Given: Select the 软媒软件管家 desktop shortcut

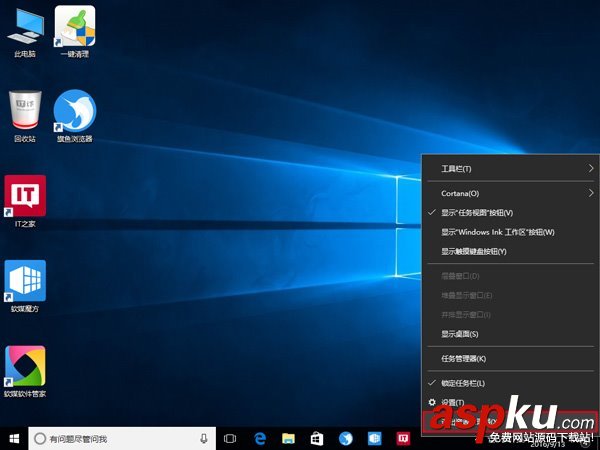Looking at the screenshot, I should tap(25, 372).
